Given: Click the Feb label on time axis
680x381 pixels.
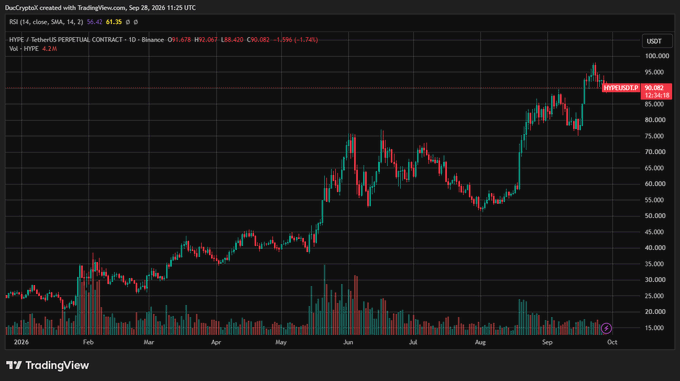Looking at the screenshot, I should point(88,342).
